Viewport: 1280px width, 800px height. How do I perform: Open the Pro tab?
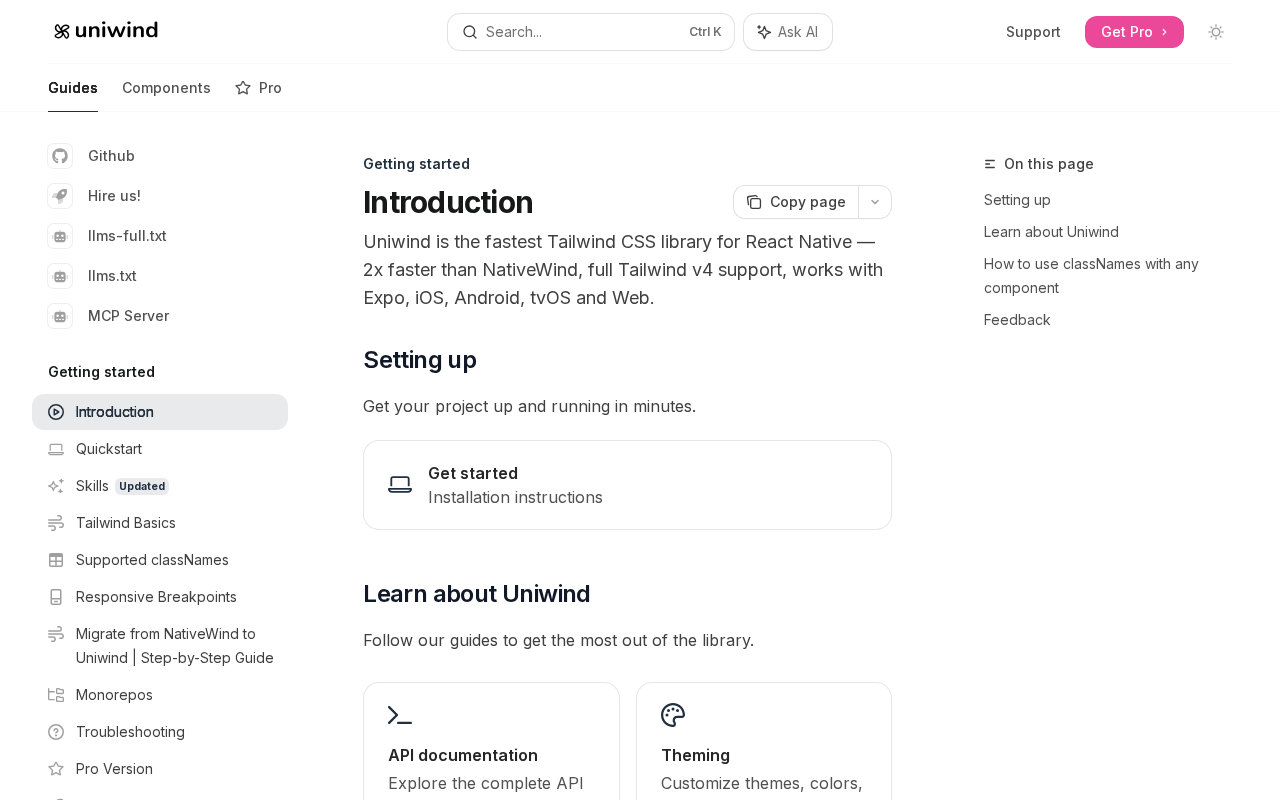click(x=259, y=88)
